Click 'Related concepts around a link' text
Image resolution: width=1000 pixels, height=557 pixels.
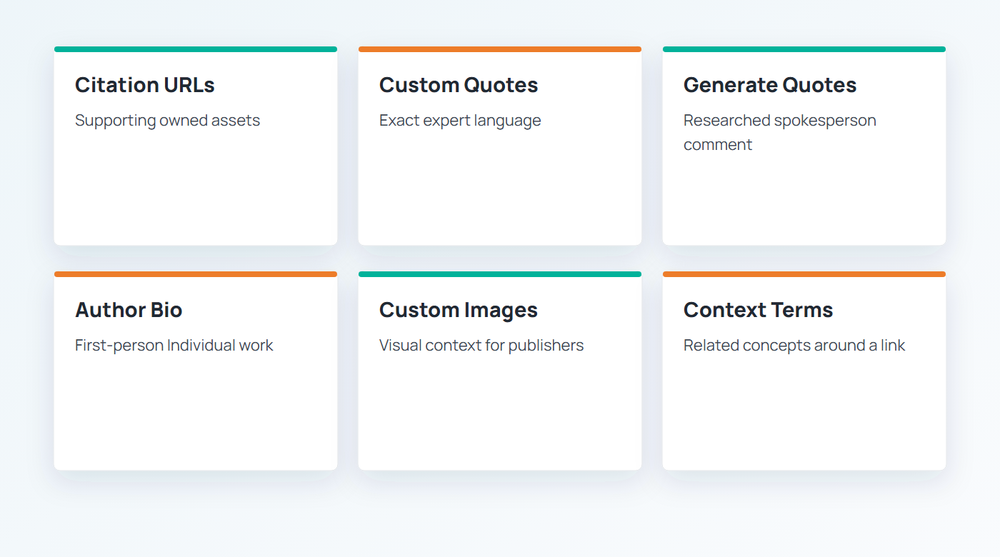coord(794,345)
